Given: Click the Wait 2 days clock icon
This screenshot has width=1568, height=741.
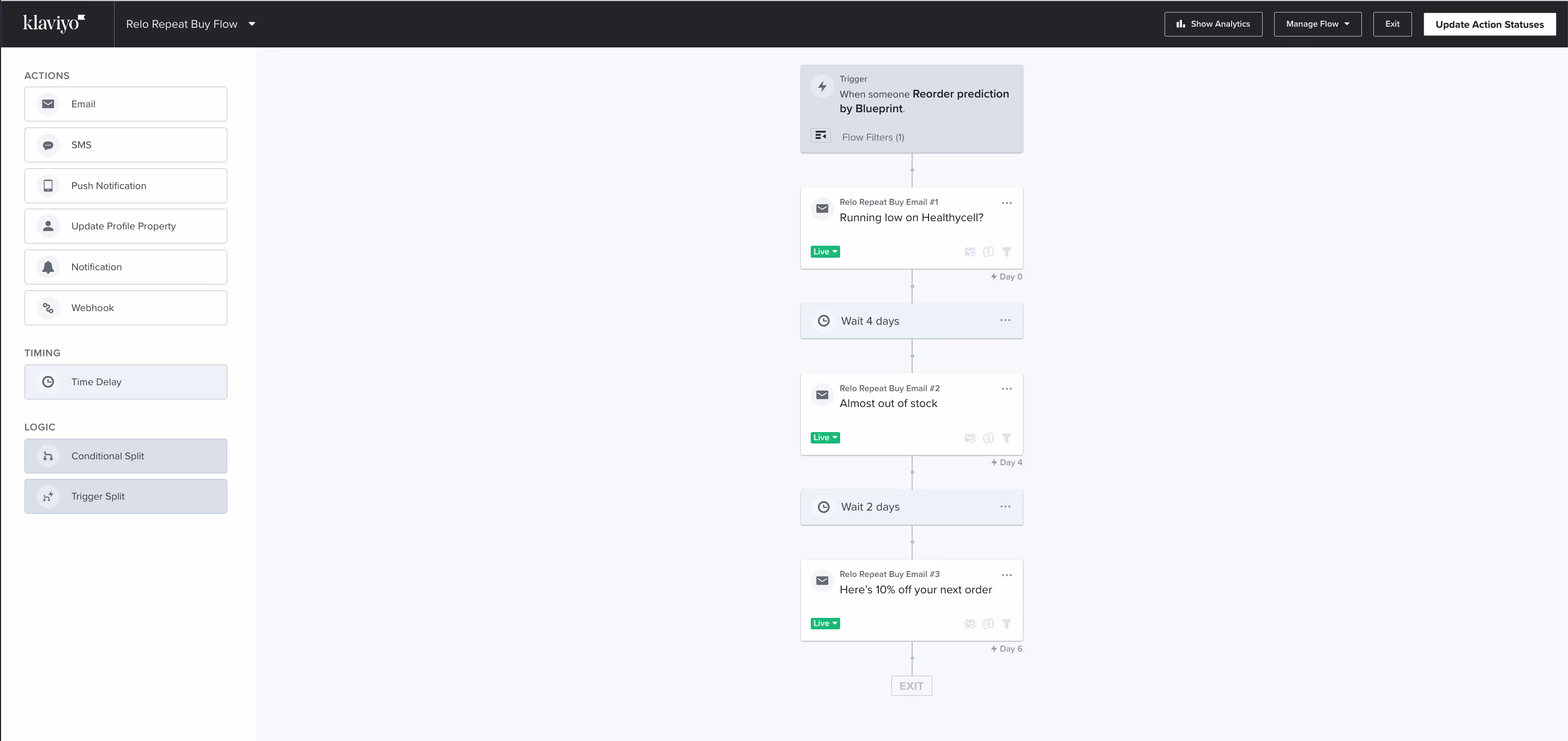Looking at the screenshot, I should pyautogui.click(x=824, y=507).
